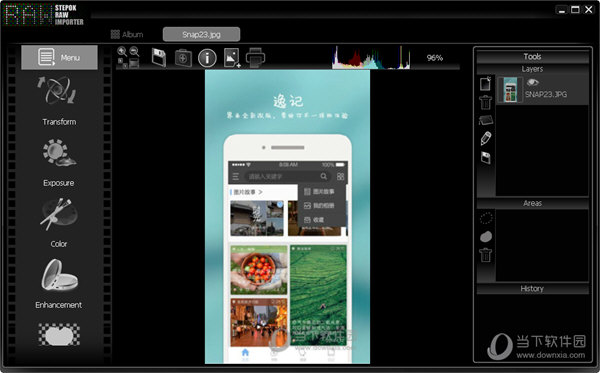
Task: Select the Snap23.jpg tab
Action: click(x=201, y=34)
